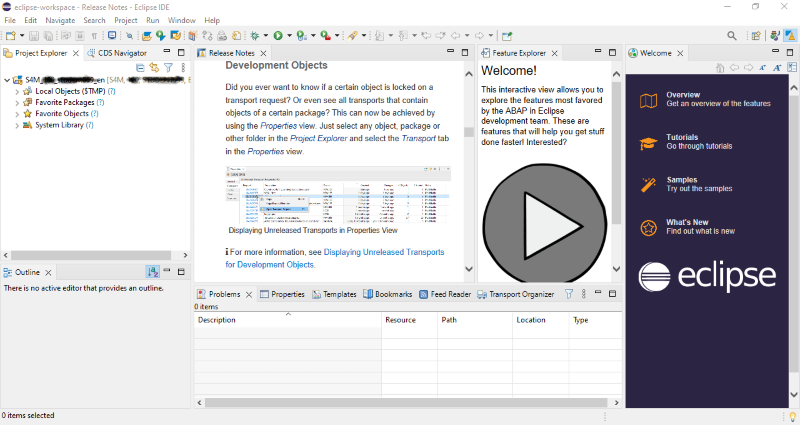This screenshot has height=425, width=800.
Task: Open the Navigate menu
Action: (60, 20)
